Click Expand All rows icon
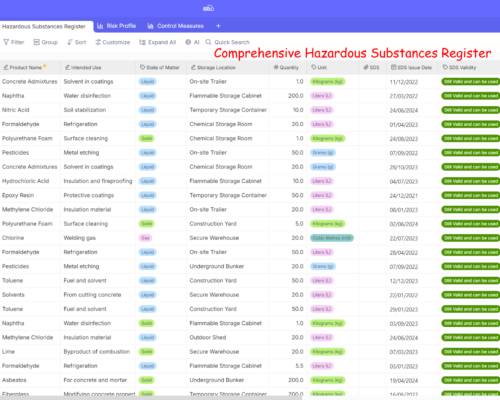 pos(142,42)
